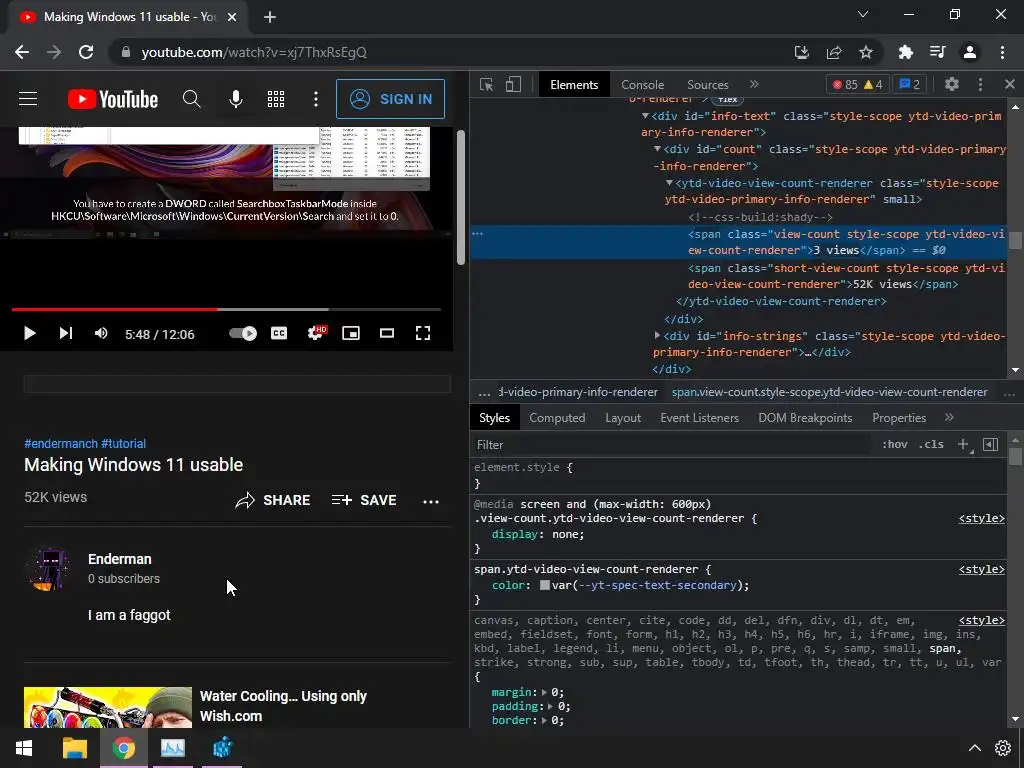Open YouTube settings three-dot menu
Screen dimensions: 1024x768
point(316,99)
